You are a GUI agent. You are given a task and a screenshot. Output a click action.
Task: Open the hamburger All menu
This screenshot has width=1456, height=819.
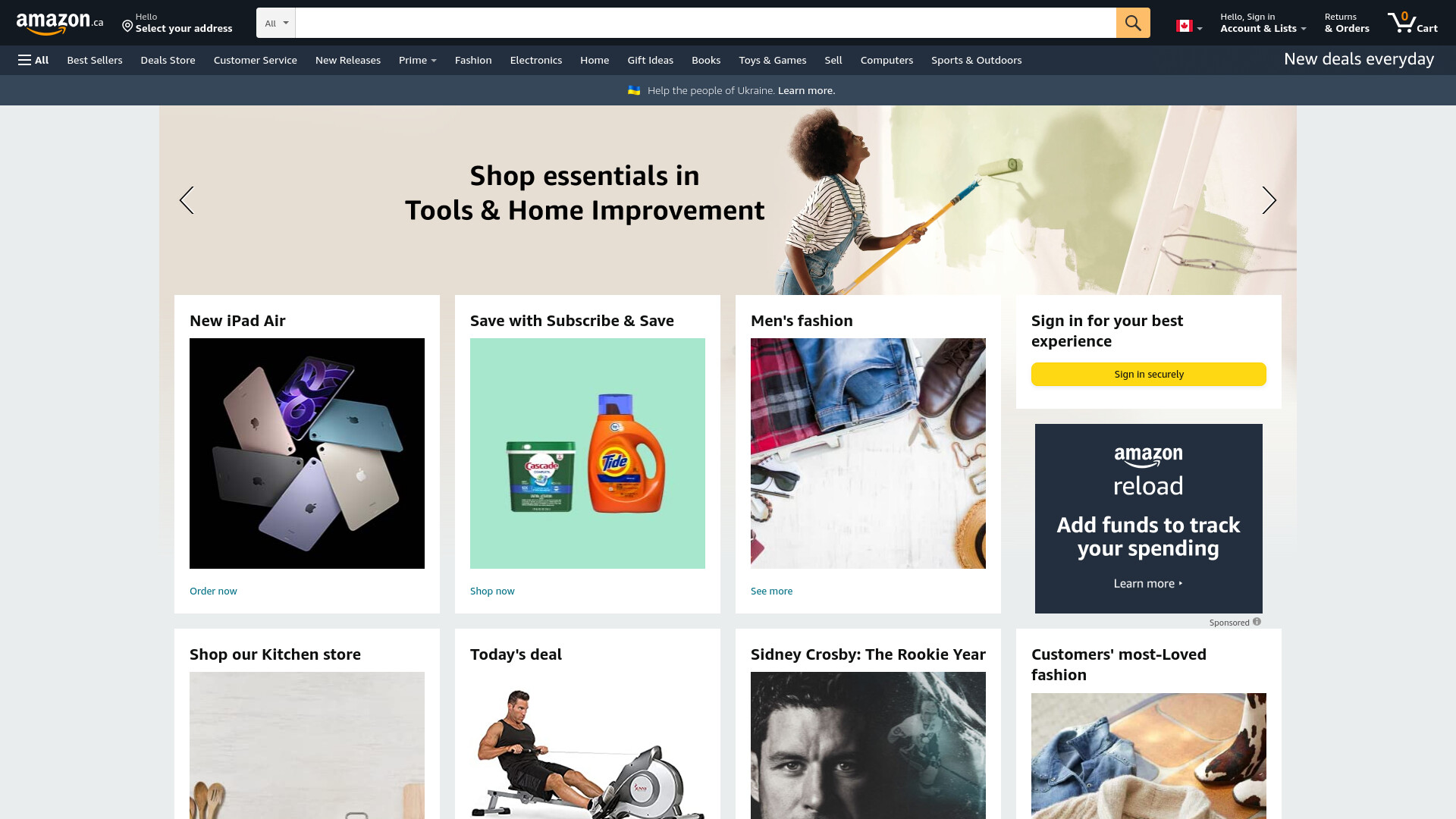[x=33, y=60]
